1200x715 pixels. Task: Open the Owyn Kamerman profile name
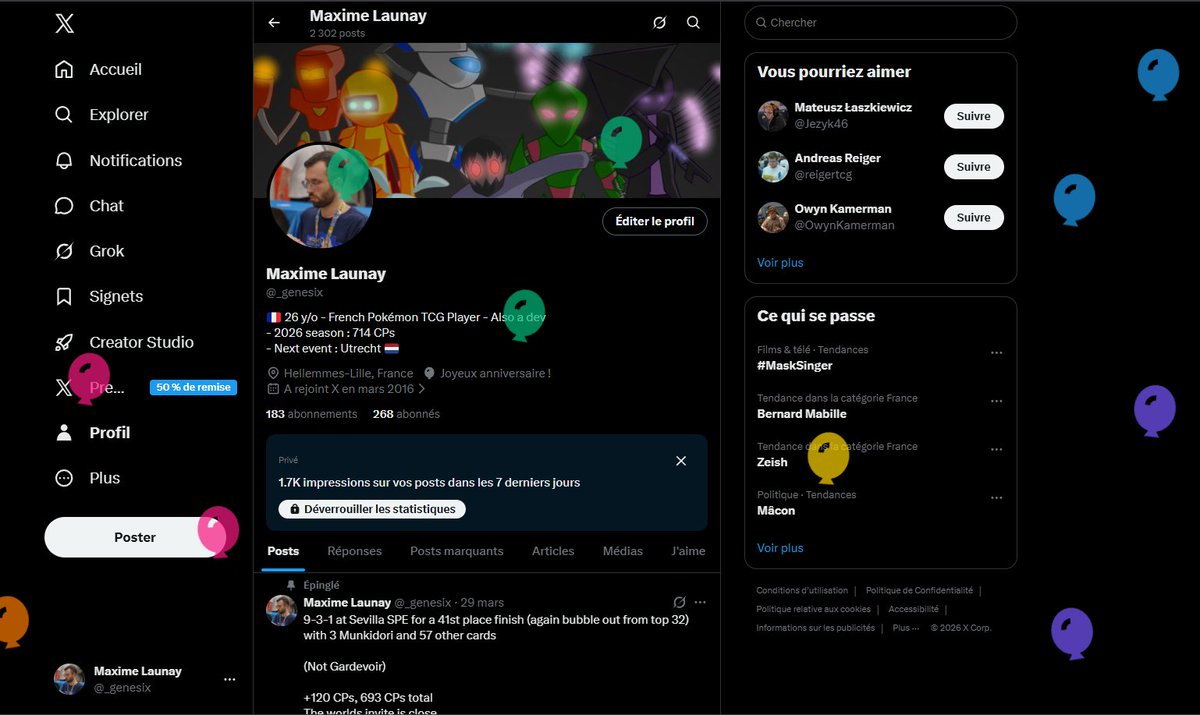coord(843,209)
